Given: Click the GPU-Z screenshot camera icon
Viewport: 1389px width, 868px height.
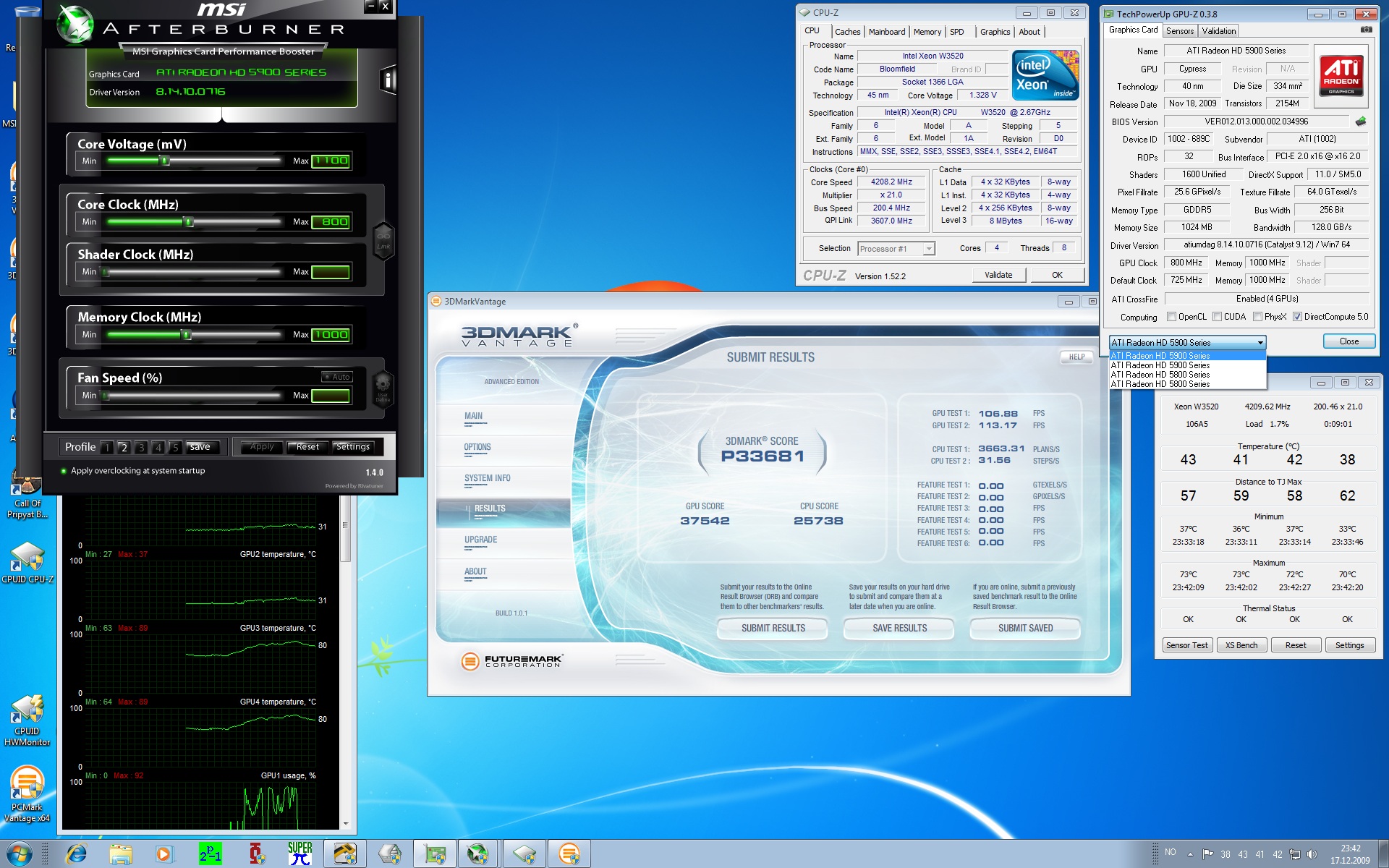Looking at the screenshot, I should 1366,30.
